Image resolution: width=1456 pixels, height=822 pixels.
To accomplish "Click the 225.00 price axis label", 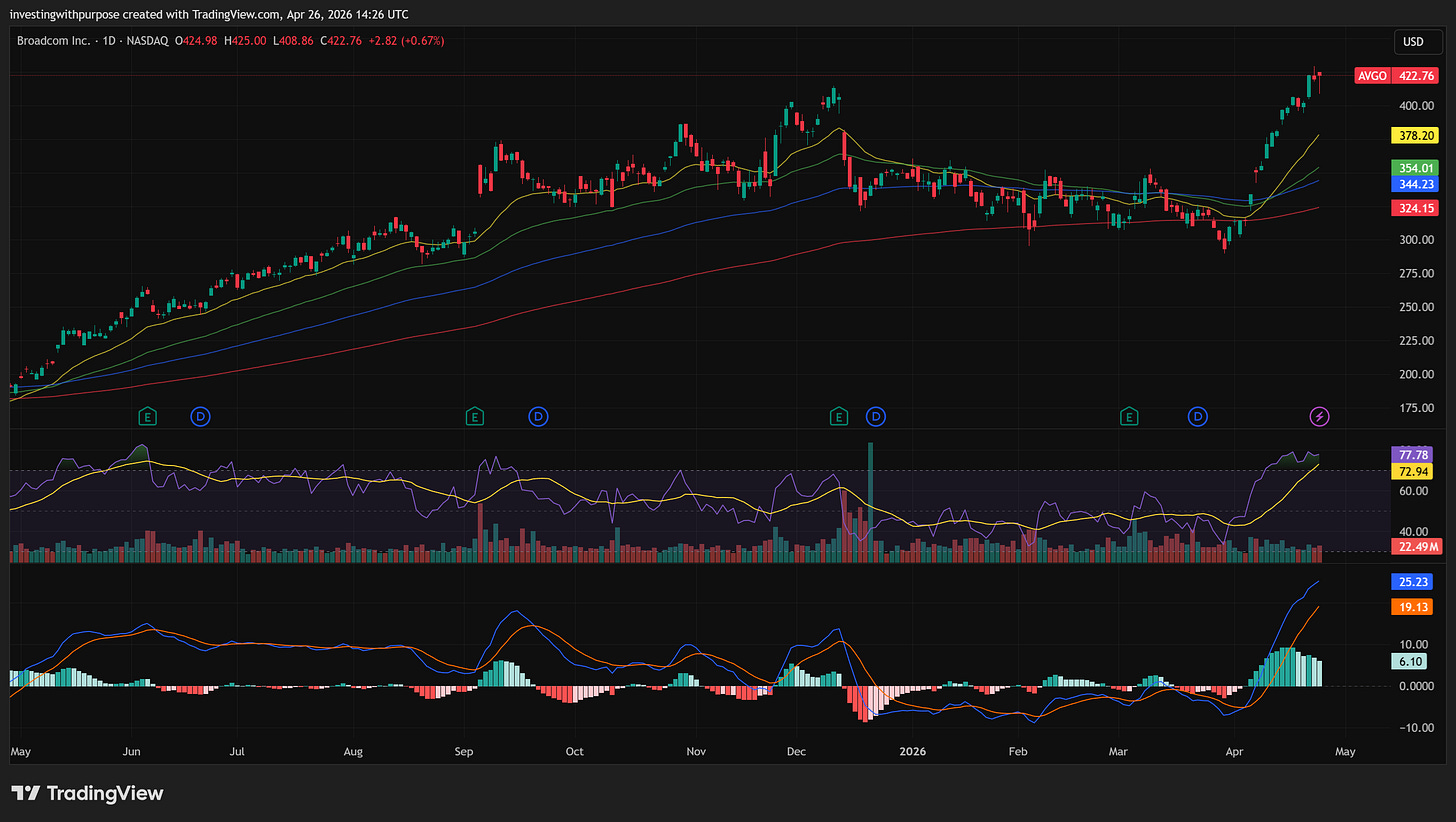I will point(1416,341).
